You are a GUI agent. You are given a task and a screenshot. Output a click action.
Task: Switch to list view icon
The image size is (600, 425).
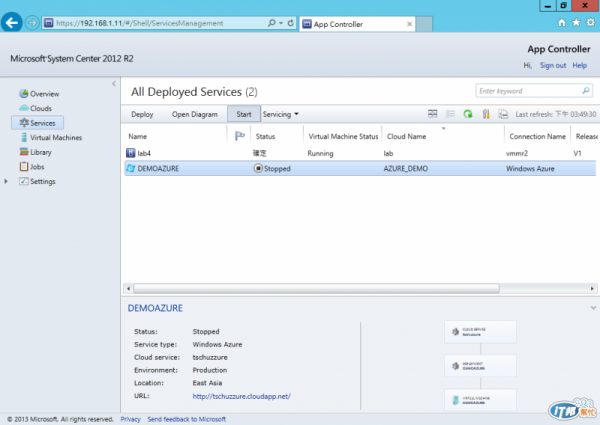450,114
